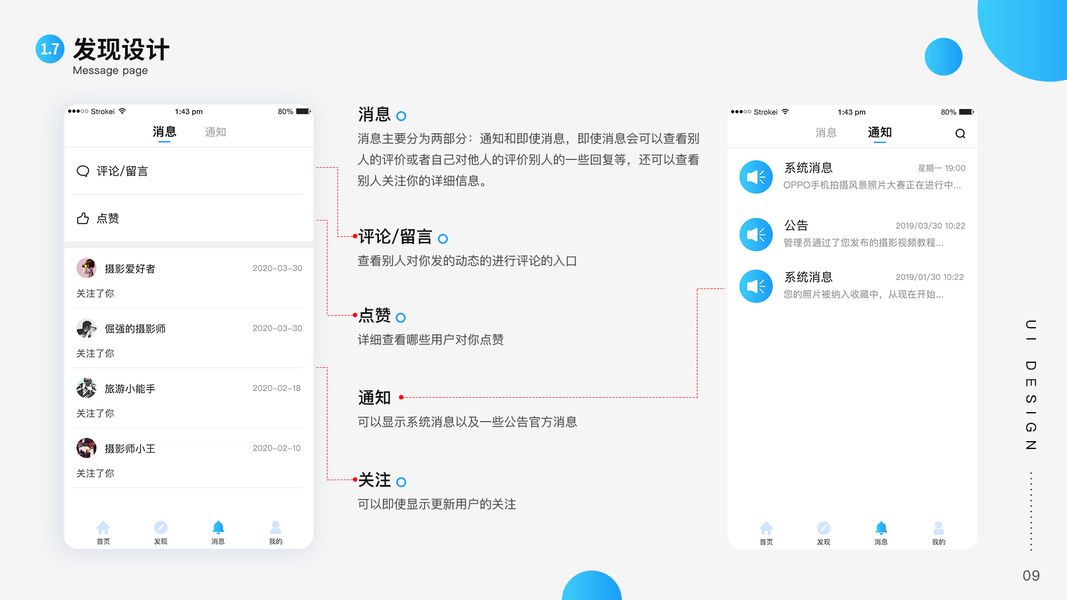Click the 发现设计 page title
1067x600 pixels.
[x=121, y=49]
